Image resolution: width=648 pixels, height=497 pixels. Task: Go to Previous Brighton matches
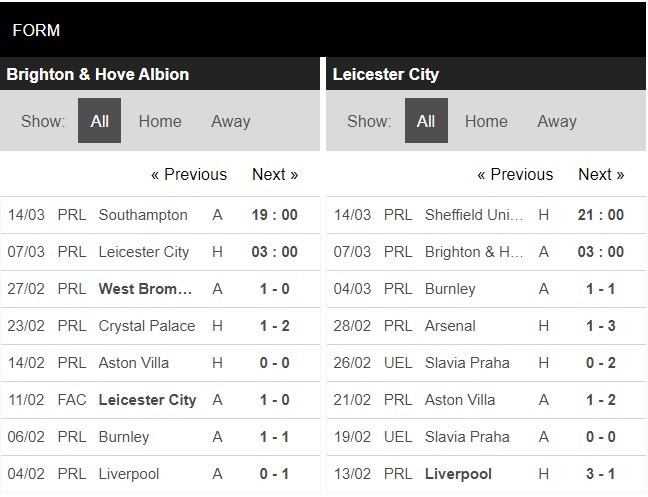[189, 174]
